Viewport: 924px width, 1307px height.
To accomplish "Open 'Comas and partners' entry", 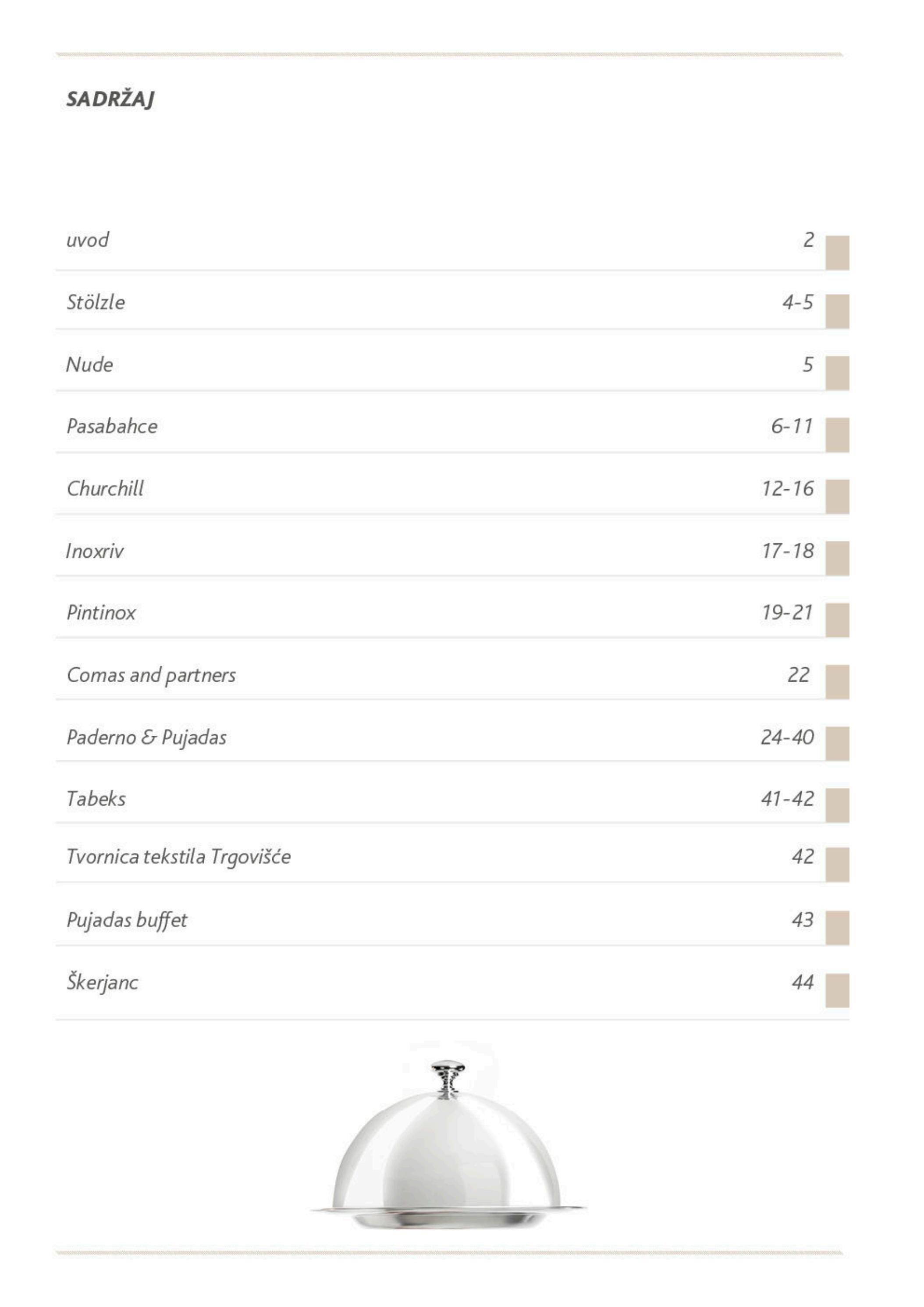I will click(151, 675).
